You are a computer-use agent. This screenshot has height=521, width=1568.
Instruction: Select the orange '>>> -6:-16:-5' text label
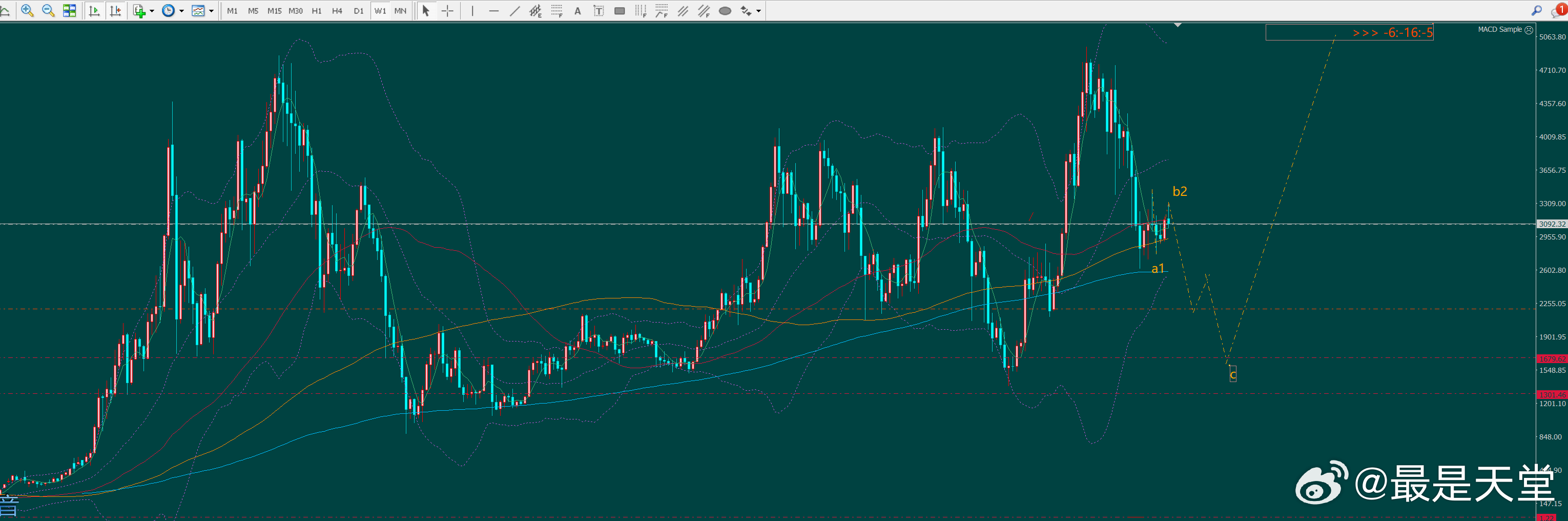(x=1393, y=33)
